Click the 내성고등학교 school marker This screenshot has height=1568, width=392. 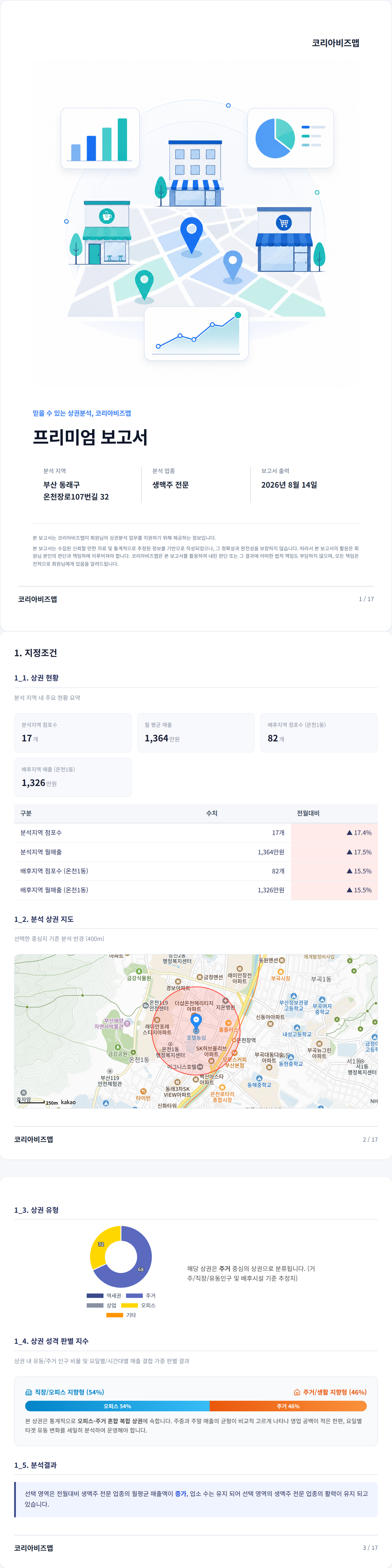click(297, 1027)
